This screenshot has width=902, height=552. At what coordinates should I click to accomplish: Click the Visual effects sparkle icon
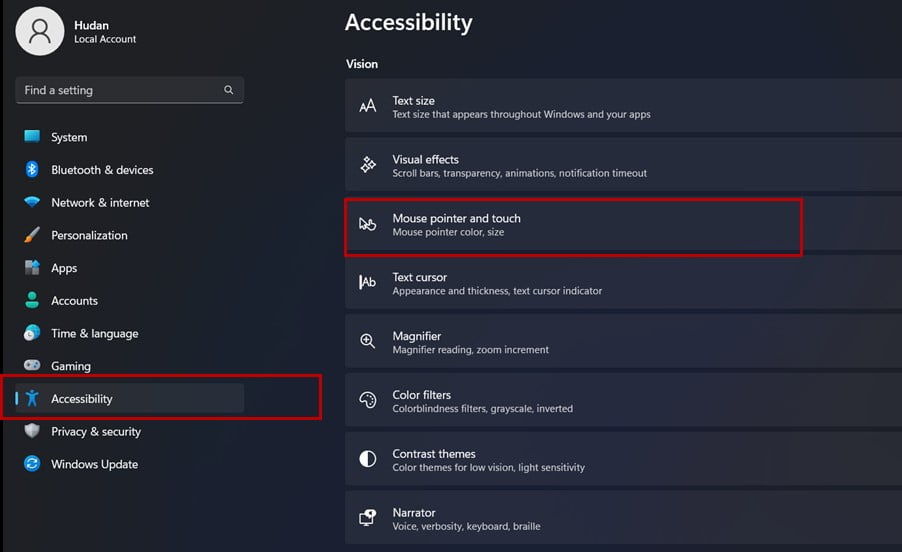click(x=368, y=165)
